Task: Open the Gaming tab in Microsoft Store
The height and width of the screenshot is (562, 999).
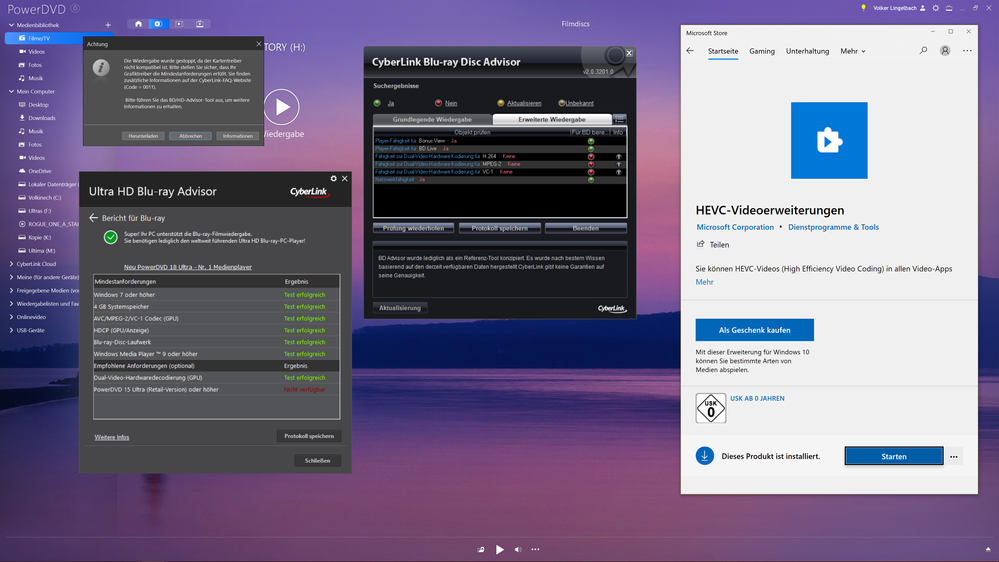Action: tap(761, 51)
